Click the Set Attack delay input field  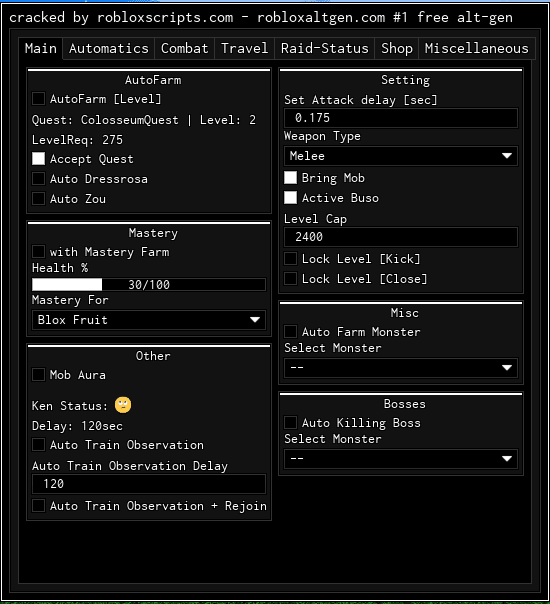pos(401,118)
